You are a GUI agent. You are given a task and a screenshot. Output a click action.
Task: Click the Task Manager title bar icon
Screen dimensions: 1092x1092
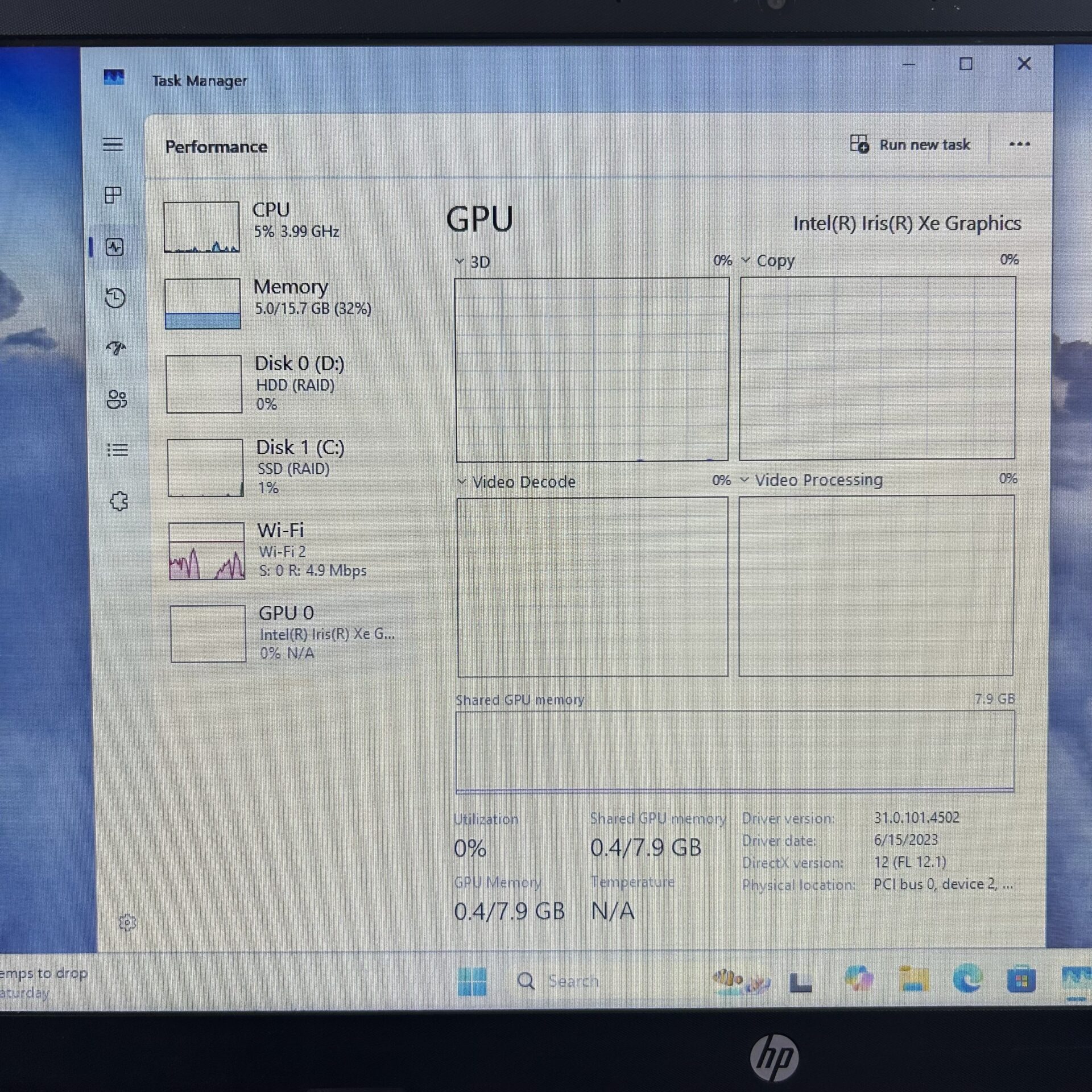[114, 77]
